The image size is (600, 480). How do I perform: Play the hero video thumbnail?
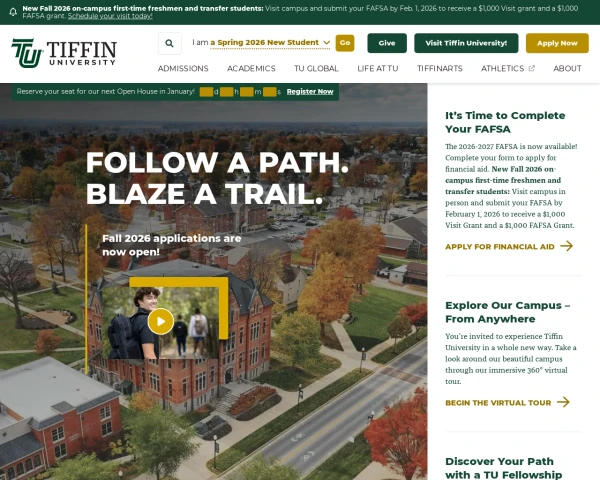(161, 322)
